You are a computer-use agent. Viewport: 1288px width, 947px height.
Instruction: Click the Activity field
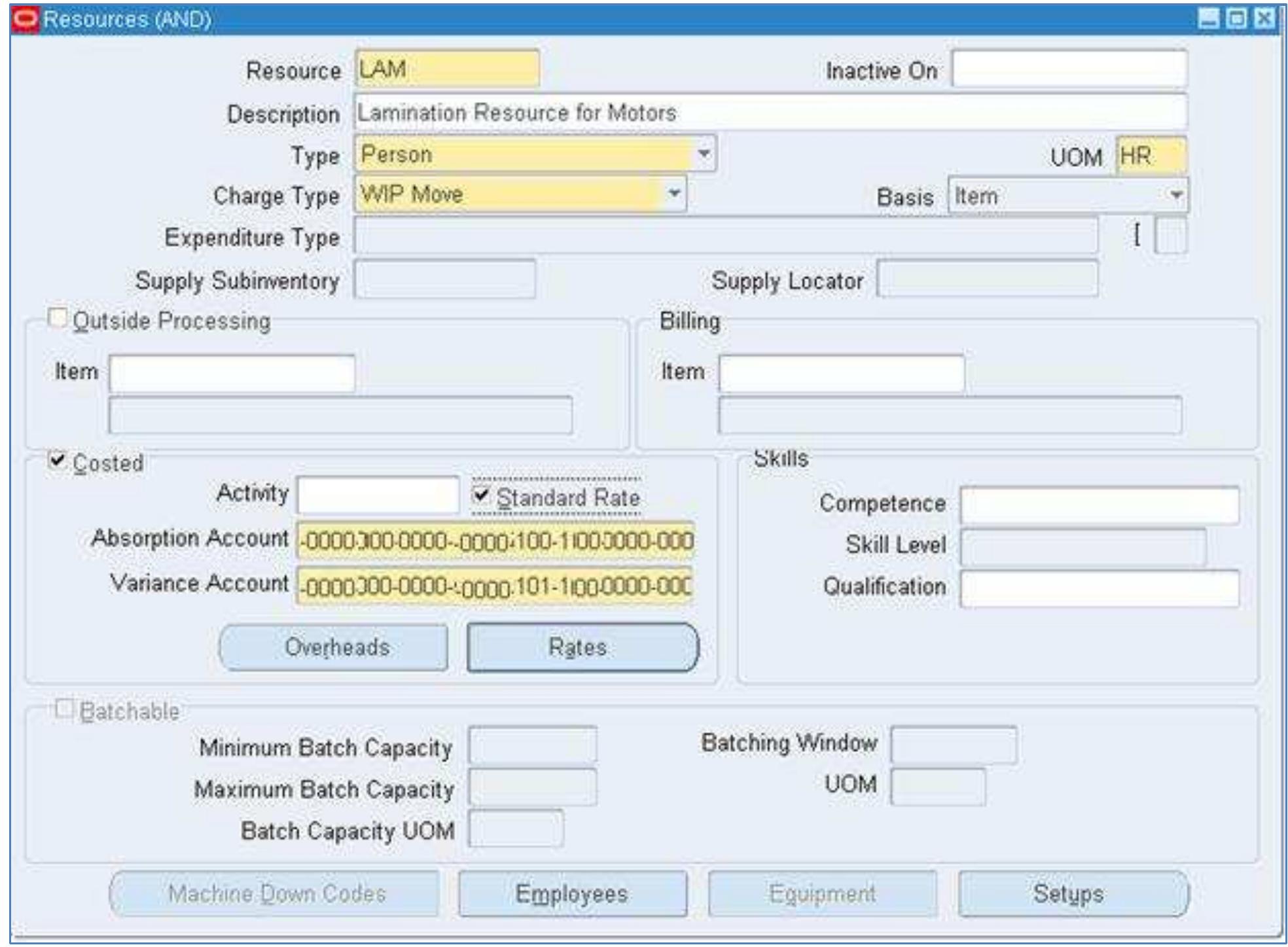click(378, 495)
